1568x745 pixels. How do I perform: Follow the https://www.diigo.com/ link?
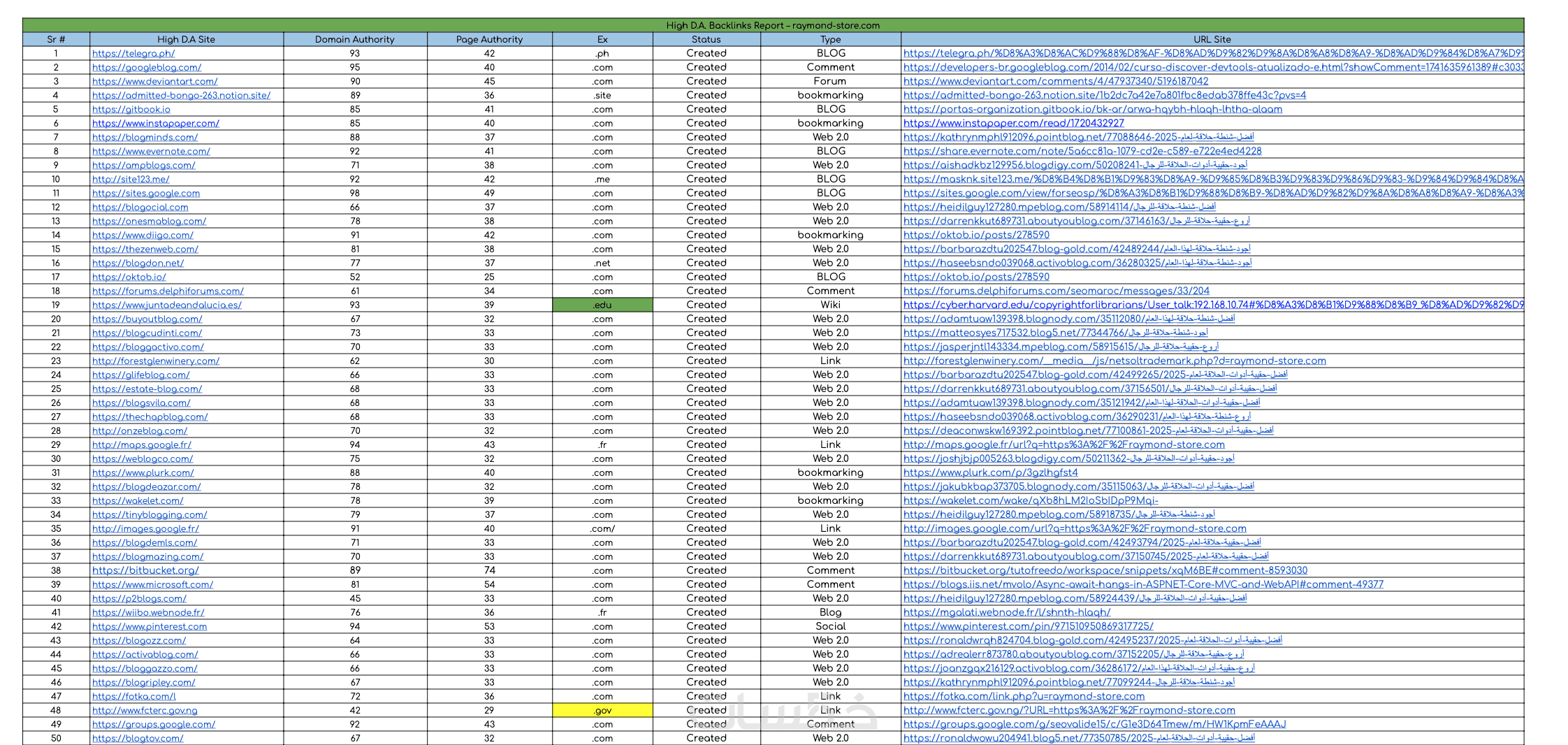[x=143, y=235]
